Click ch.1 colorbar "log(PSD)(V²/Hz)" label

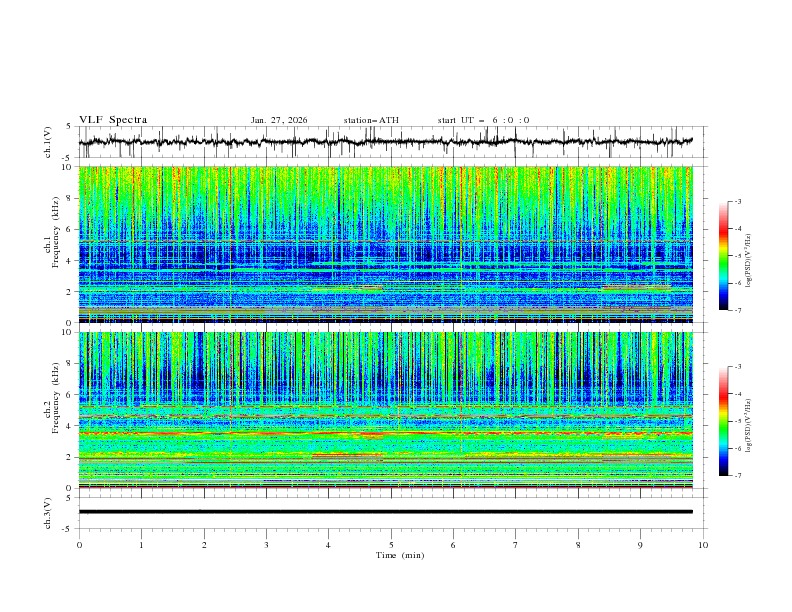pos(749,260)
